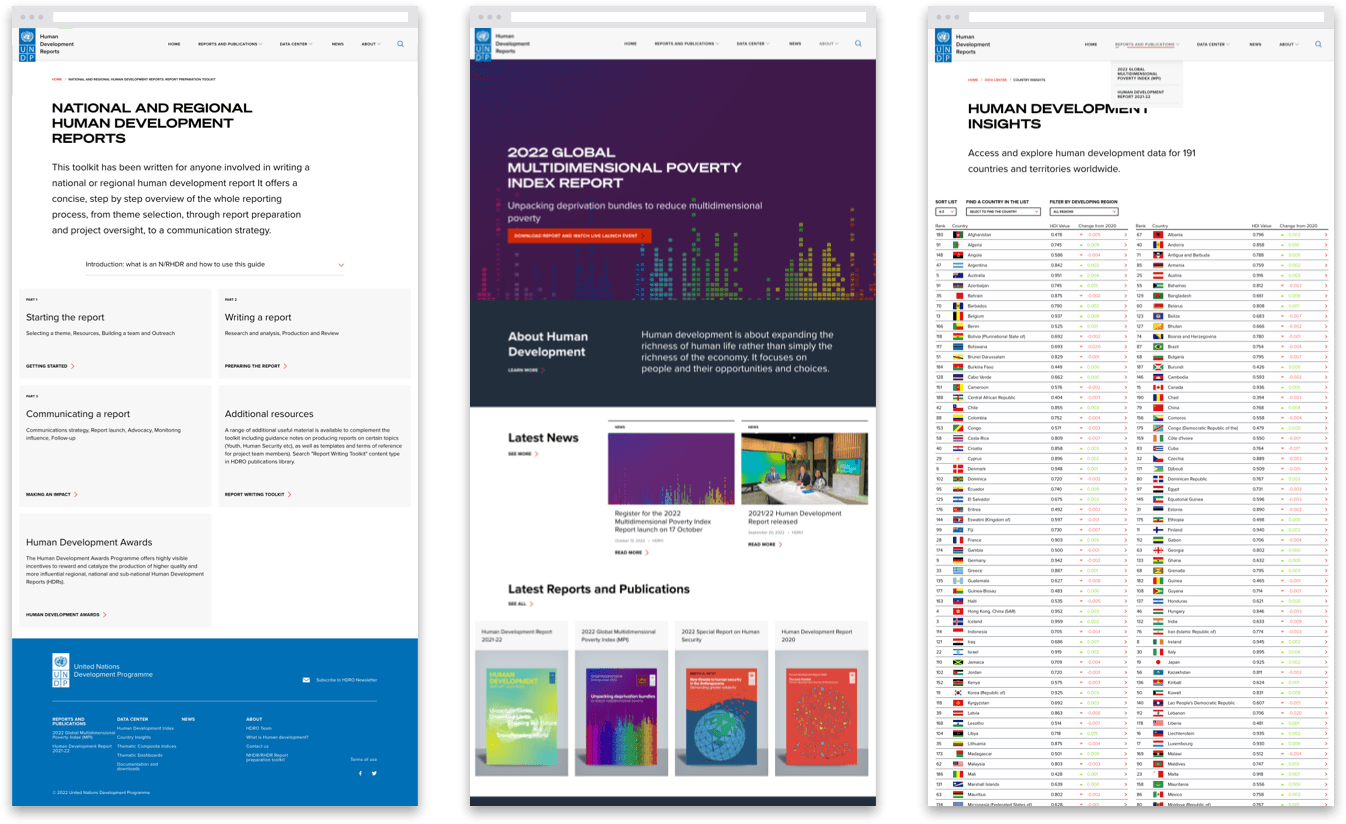This screenshot has height=824, width=1346.
Task: Click the address bar of the toolkit page window
Action: [x=230, y=17]
